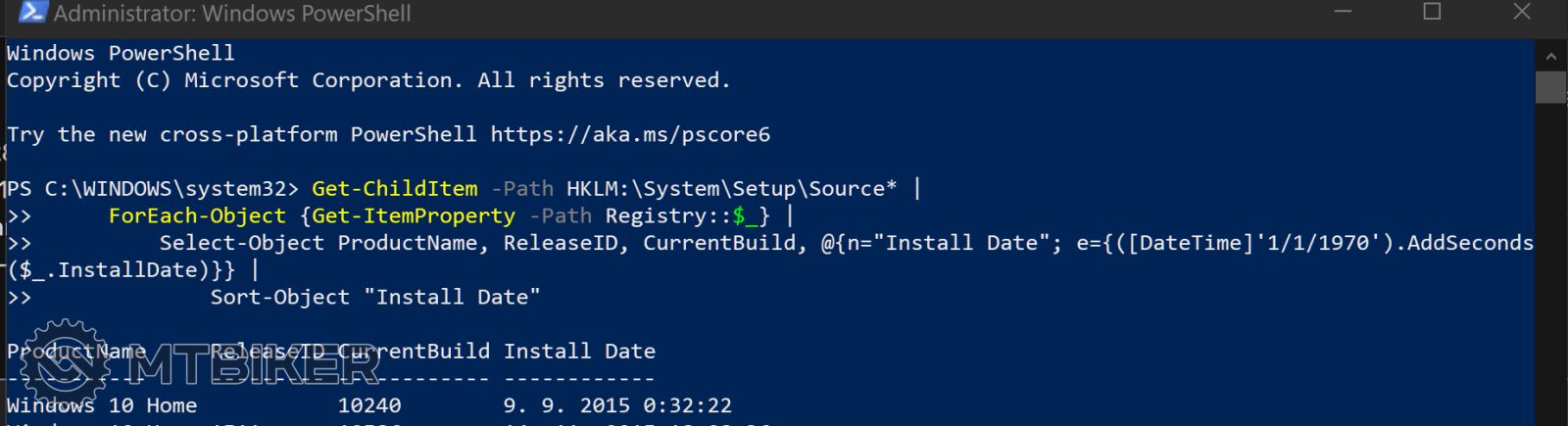Open the PowerShell window system menu icon
The width and height of the screenshot is (1568, 426).
[x=32, y=13]
